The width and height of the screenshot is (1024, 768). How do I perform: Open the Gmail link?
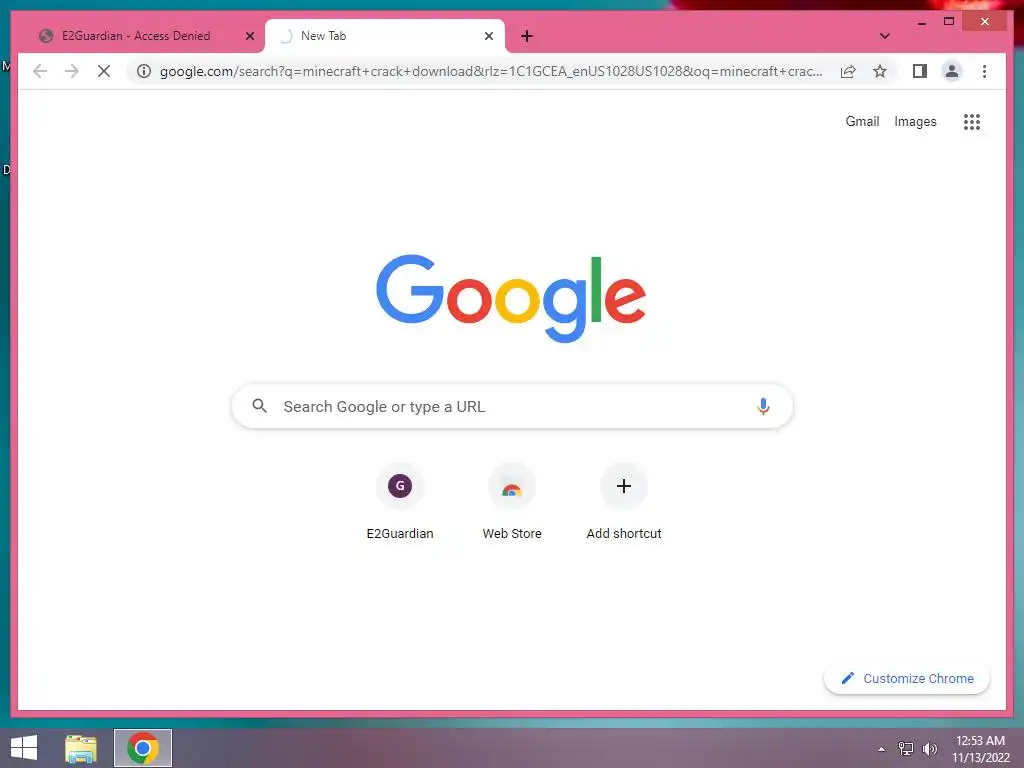coord(862,121)
